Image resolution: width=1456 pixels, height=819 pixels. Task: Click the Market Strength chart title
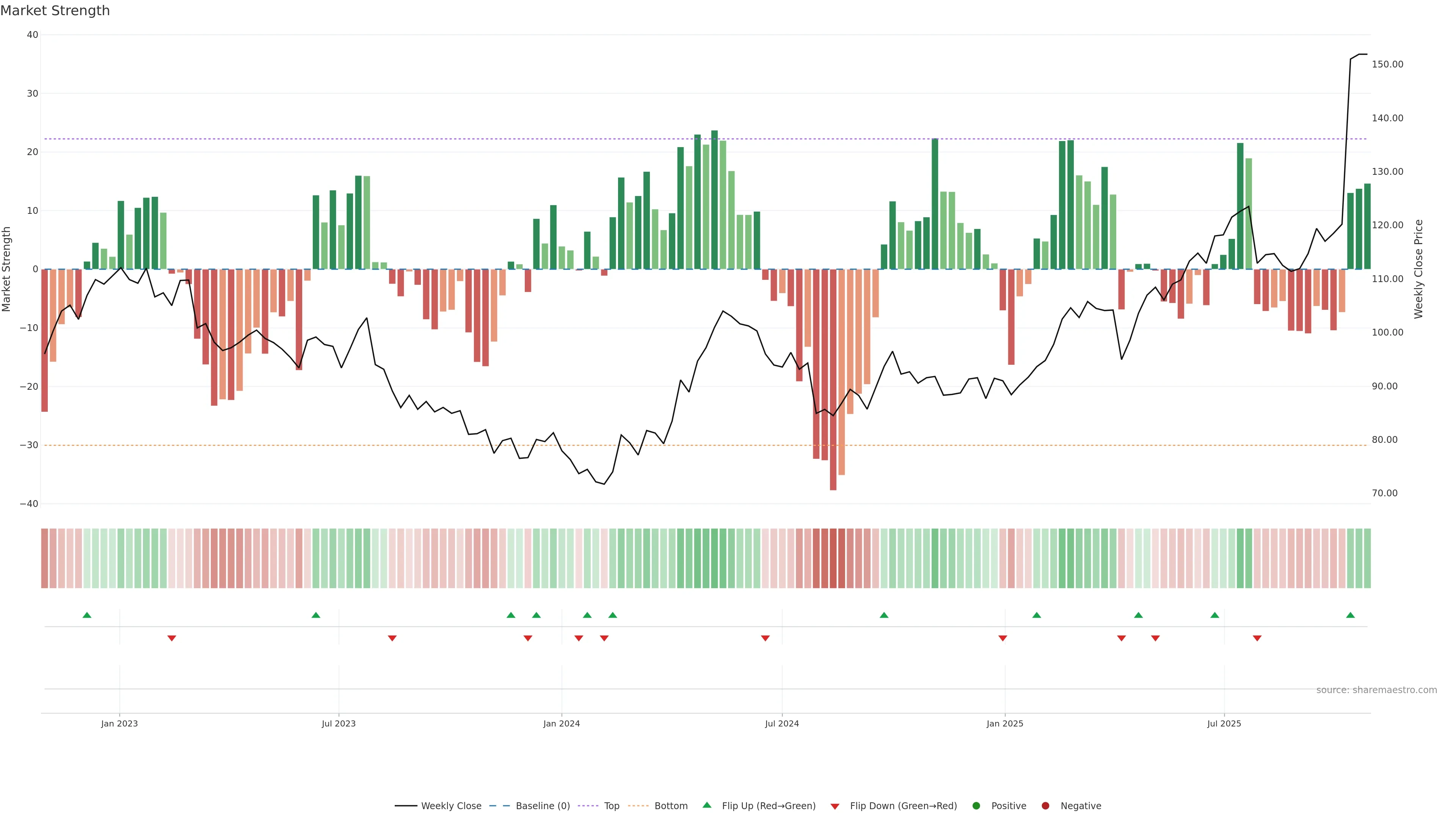click(55, 11)
